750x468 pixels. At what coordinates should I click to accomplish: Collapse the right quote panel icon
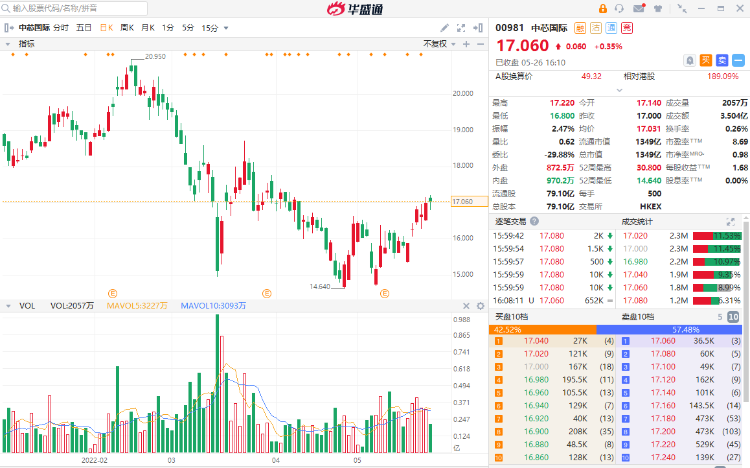(x=477, y=28)
